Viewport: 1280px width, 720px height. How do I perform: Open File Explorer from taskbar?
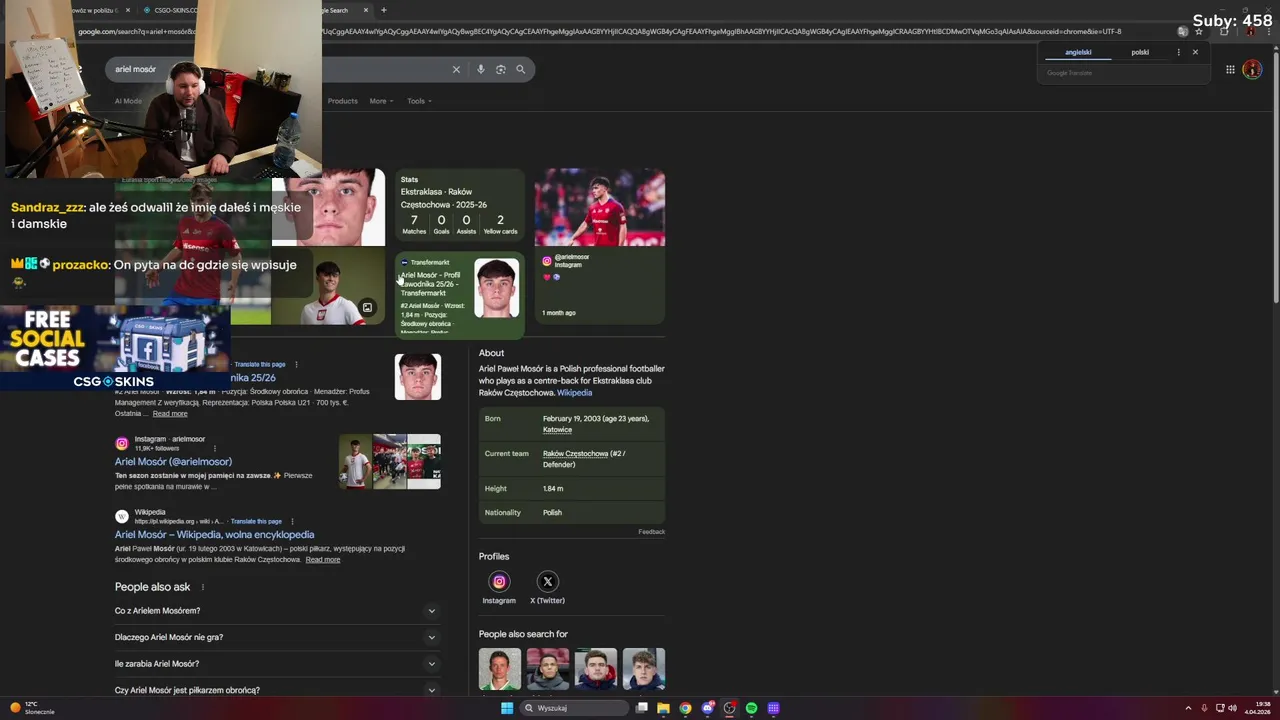pos(663,708)
